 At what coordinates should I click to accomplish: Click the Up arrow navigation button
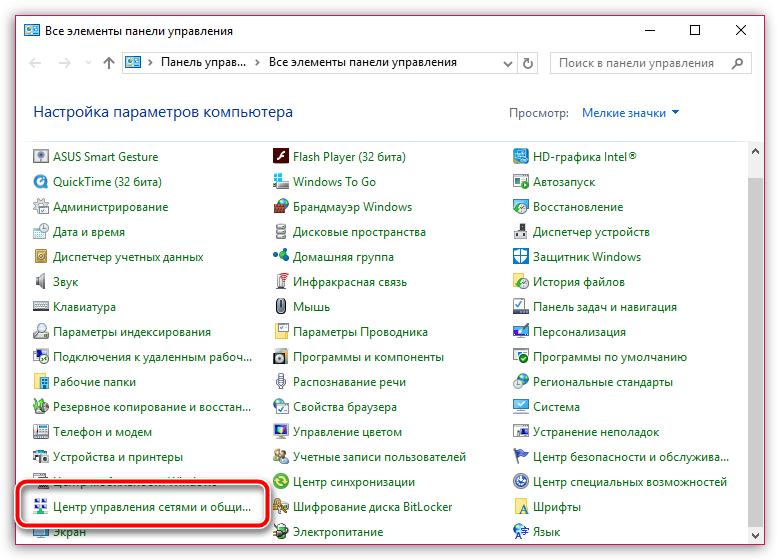[x=109, y=63]
